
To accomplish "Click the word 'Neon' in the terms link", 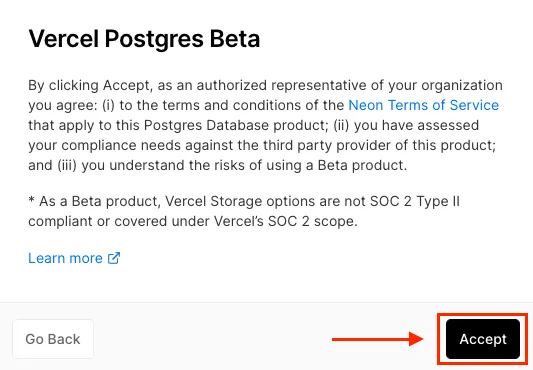I will (x=366, y=105).
